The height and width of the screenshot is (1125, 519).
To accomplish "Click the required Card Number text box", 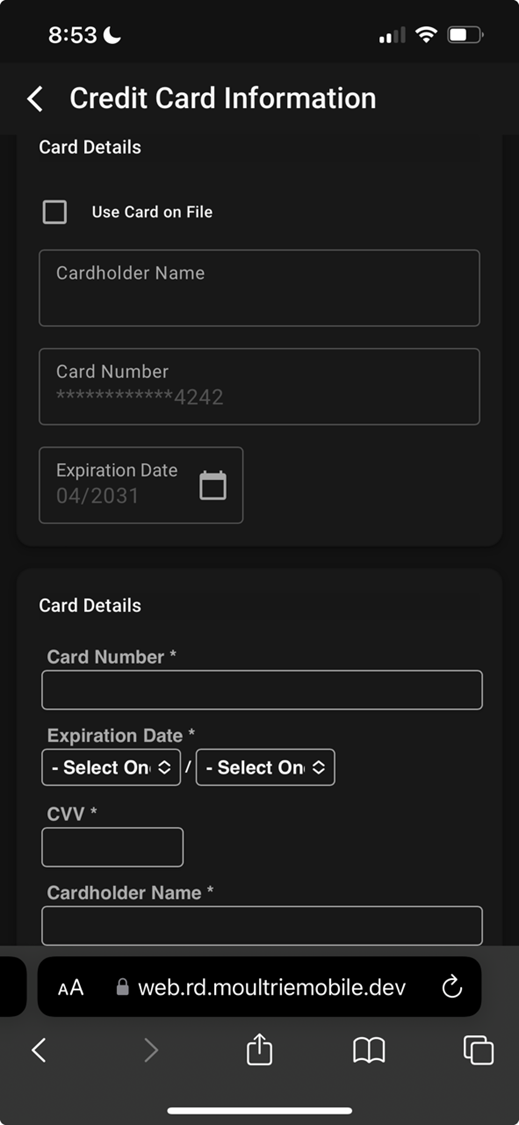I will click(x=262, y=690).
